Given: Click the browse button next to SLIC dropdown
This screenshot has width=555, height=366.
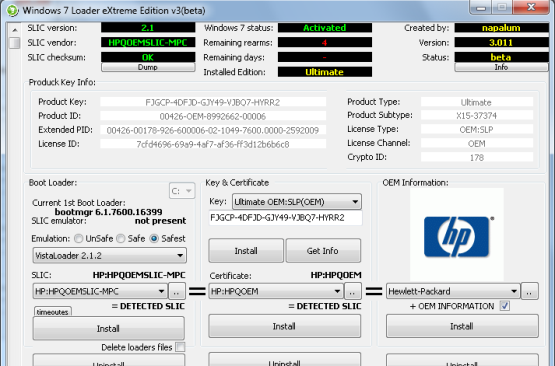Looking at the screenshot, I should coord(176,291).
